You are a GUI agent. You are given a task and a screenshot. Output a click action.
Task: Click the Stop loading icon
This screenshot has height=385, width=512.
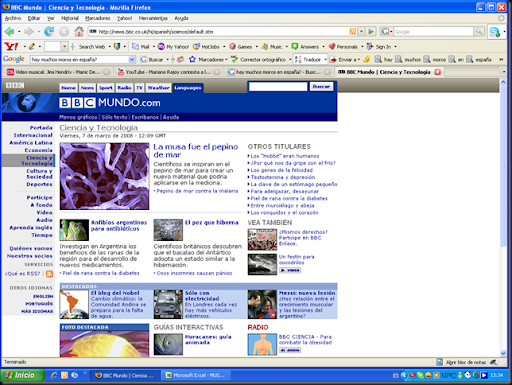(x=64, y=32)
